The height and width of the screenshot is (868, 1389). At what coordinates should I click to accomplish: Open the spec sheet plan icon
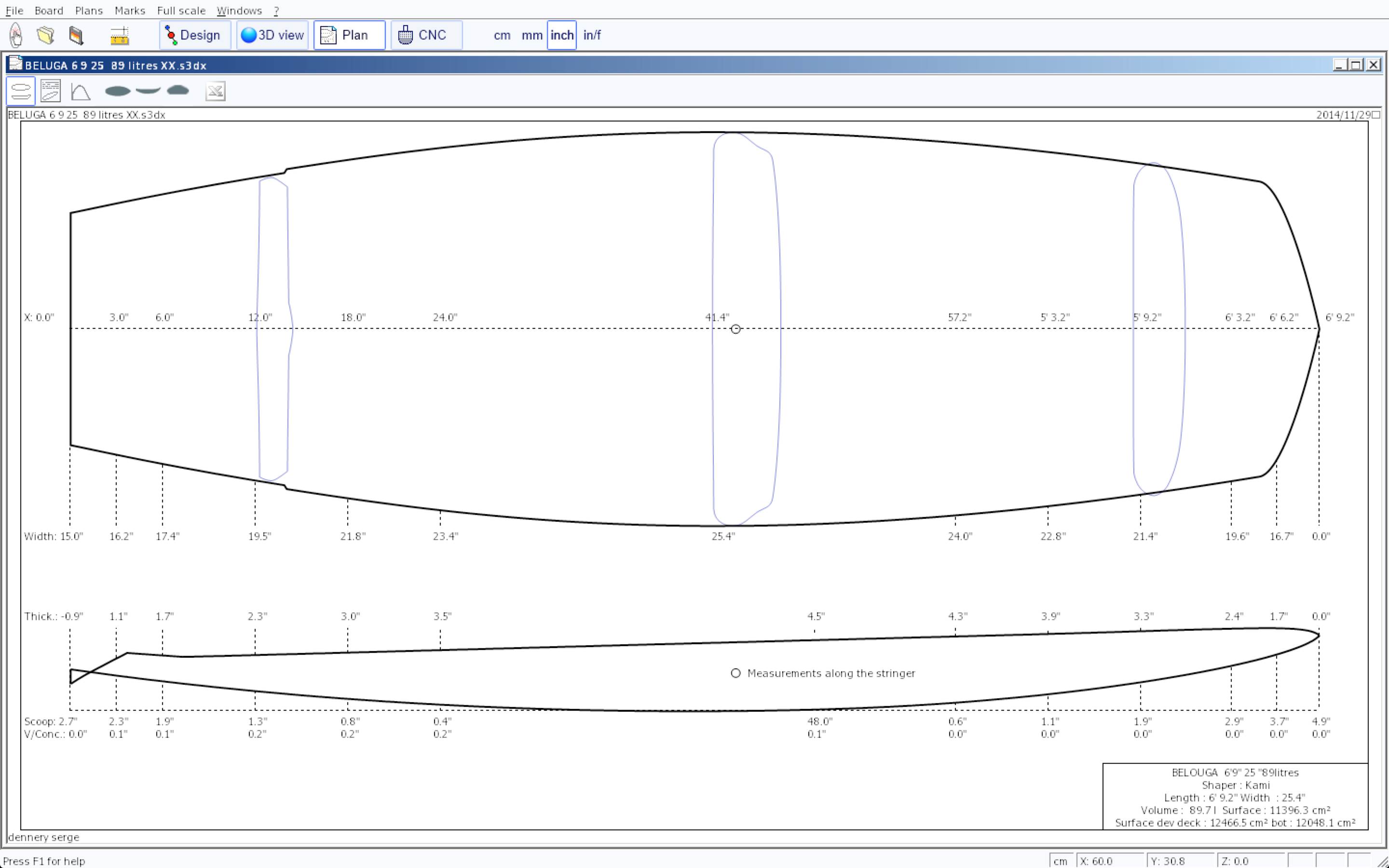51,91
